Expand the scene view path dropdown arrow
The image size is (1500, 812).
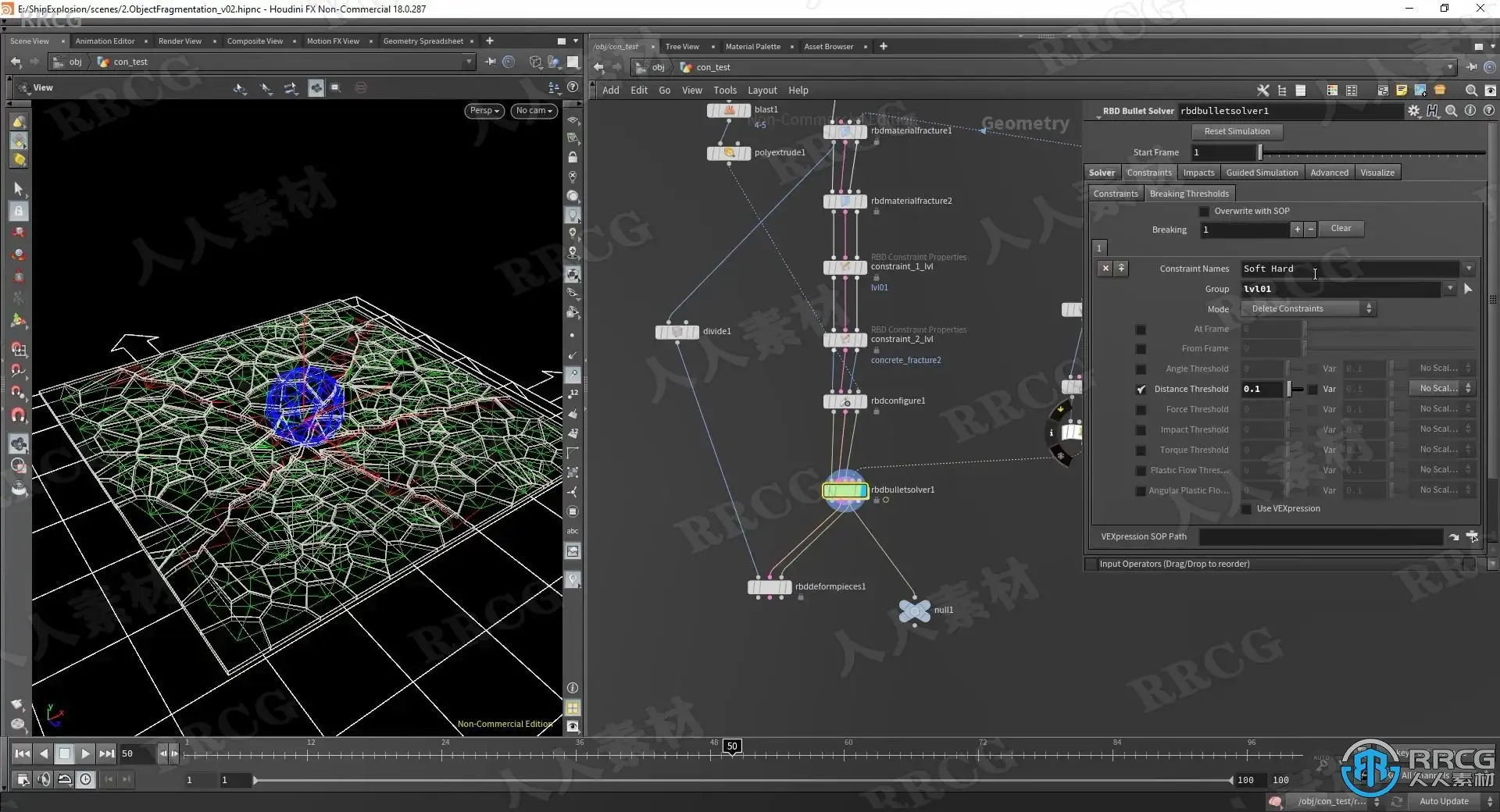(469, 62)
